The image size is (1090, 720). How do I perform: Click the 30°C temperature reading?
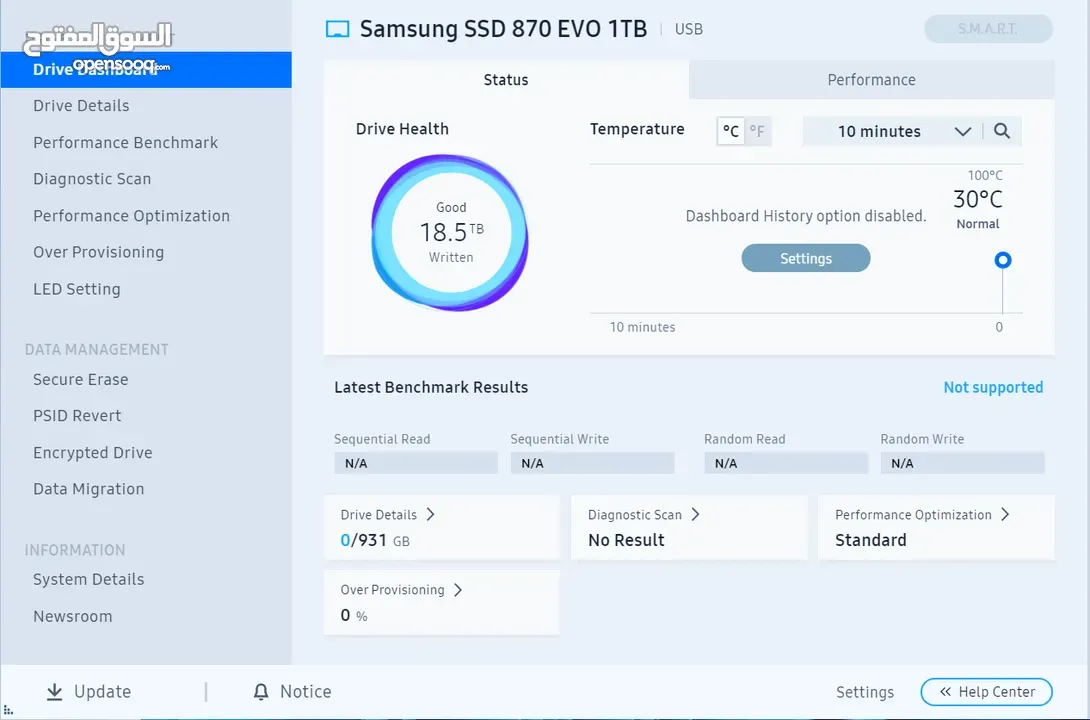point(977,199)
